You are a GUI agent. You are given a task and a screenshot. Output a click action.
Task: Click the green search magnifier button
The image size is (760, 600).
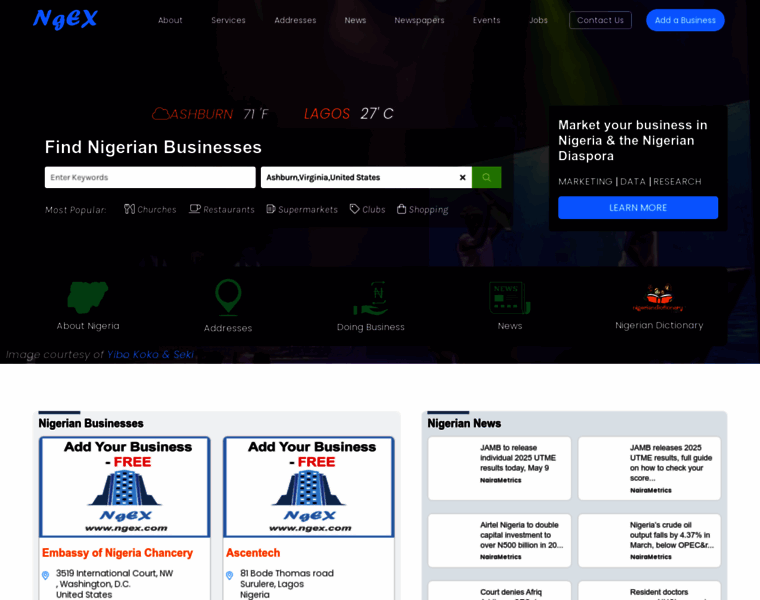tap(487, 177)
